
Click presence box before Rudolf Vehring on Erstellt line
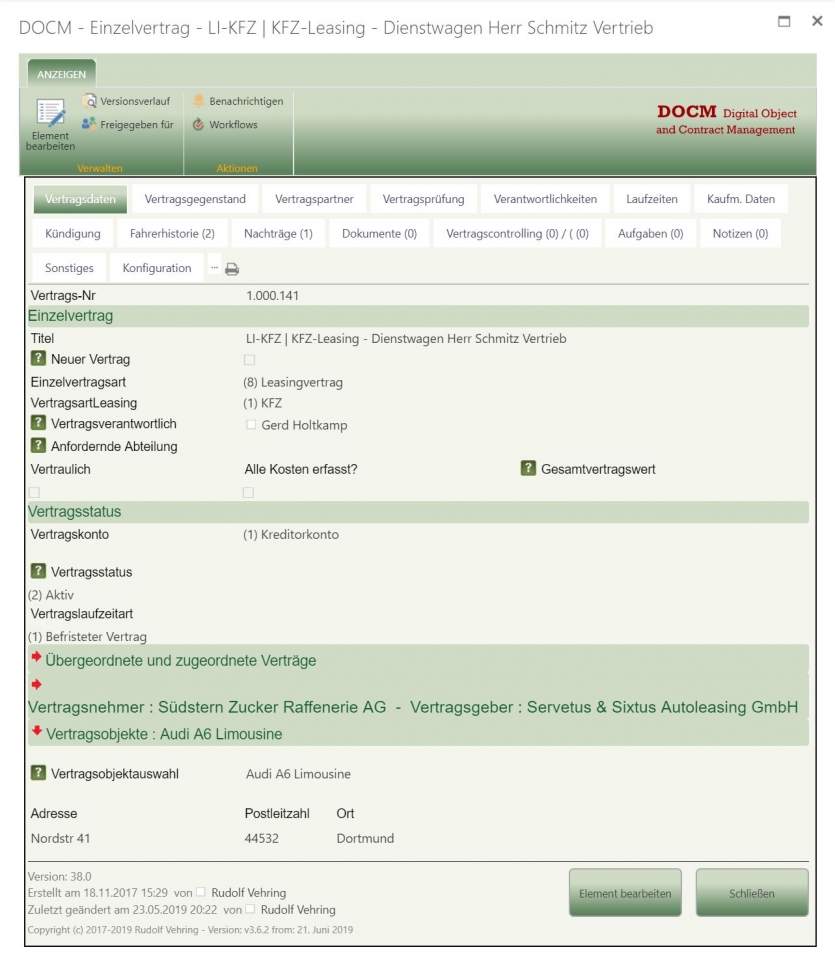200,892
